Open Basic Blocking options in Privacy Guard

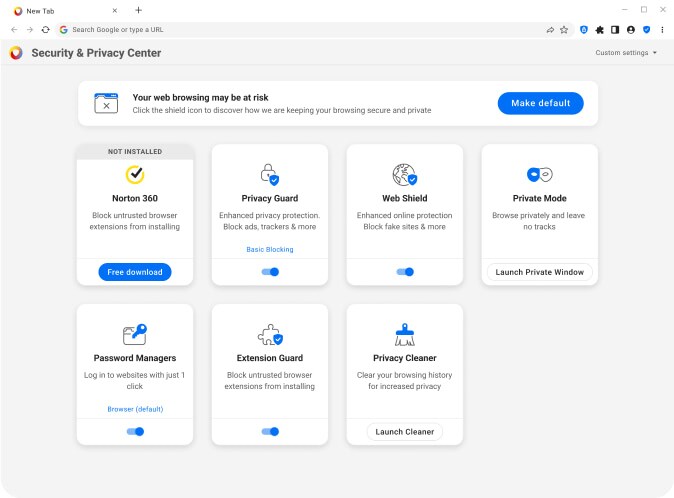pos(270,249)
